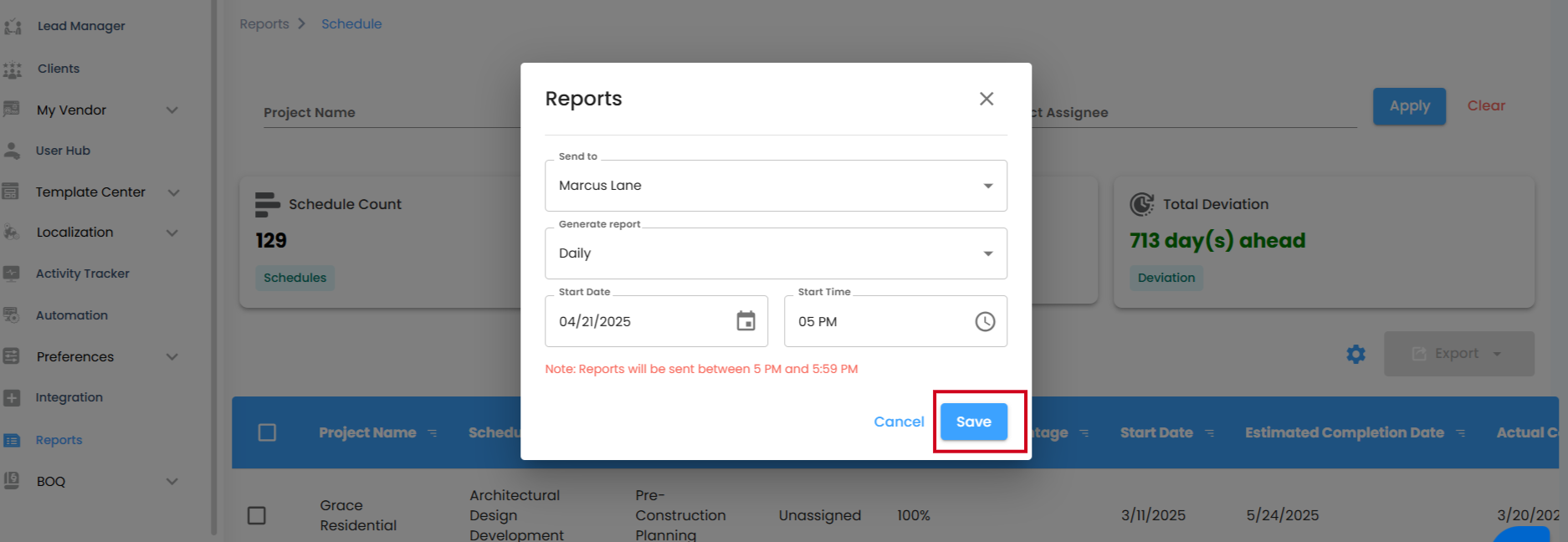The width and height of the screenshot is (1568, 542).
Task: Open Automation menu item
Action: pyautogui.click(x=72, y=315)
